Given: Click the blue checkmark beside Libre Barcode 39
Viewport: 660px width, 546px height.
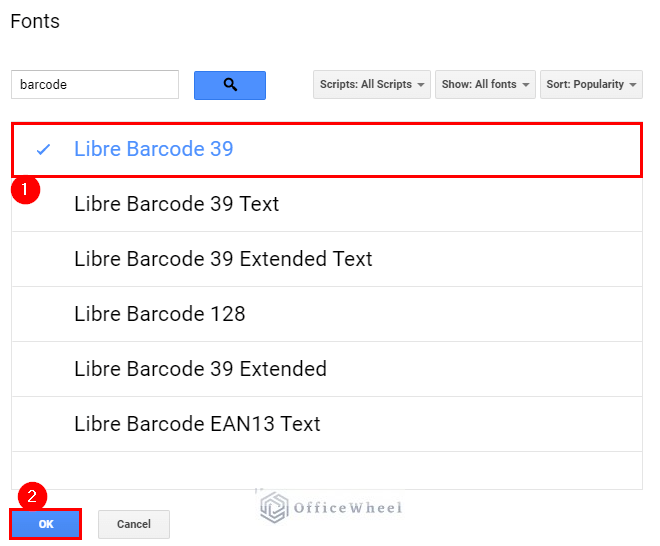Looking at the screenshot, I should pos(43,149).
